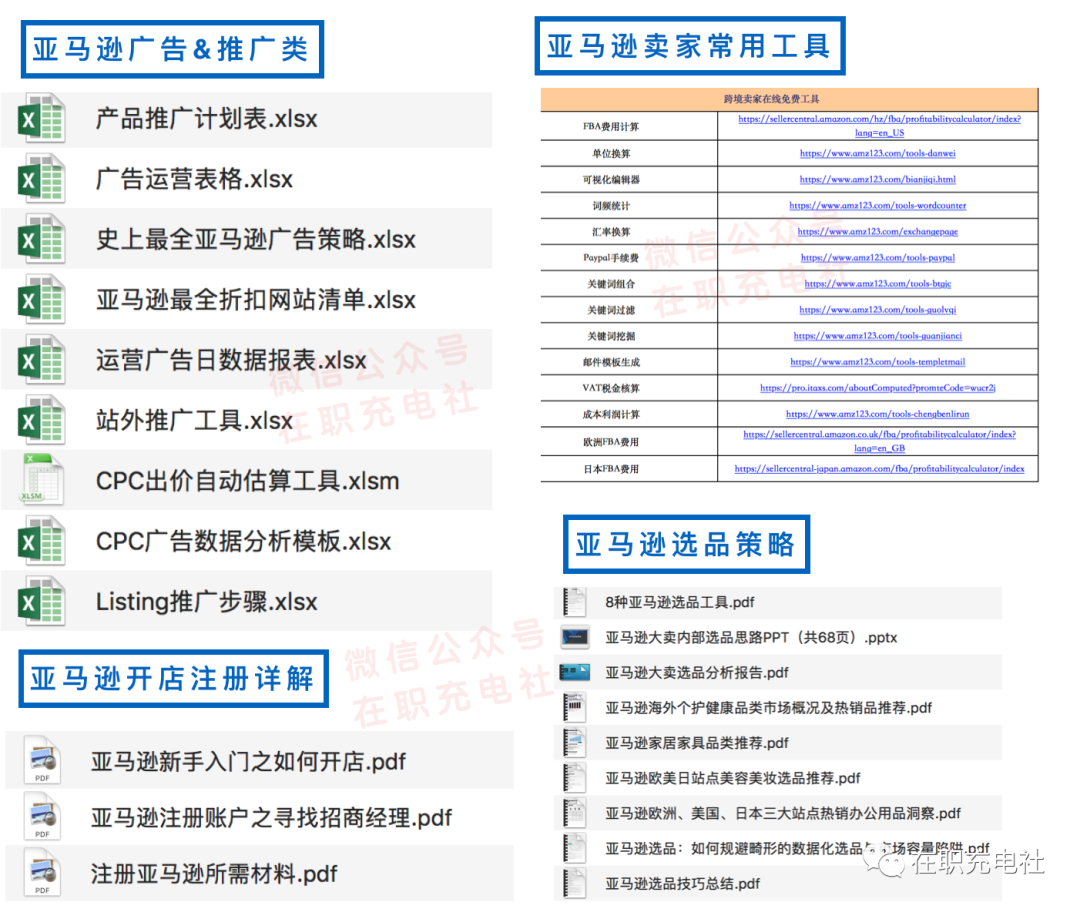Click the PDF icon for 亚马逊新手入门之如何开店.pdf
Screen dimensions: 1080x909
tap(42, 760)
